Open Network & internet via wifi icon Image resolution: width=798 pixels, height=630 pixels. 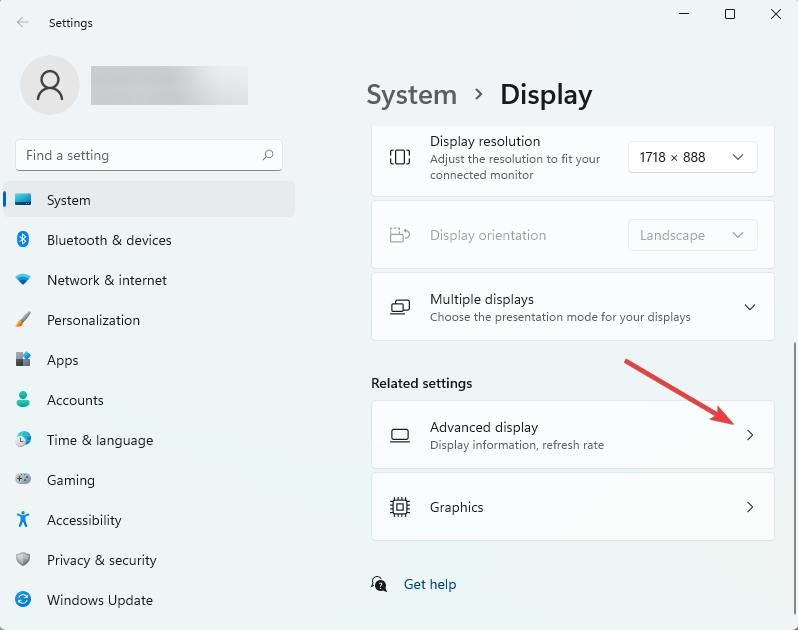point(23,279)
